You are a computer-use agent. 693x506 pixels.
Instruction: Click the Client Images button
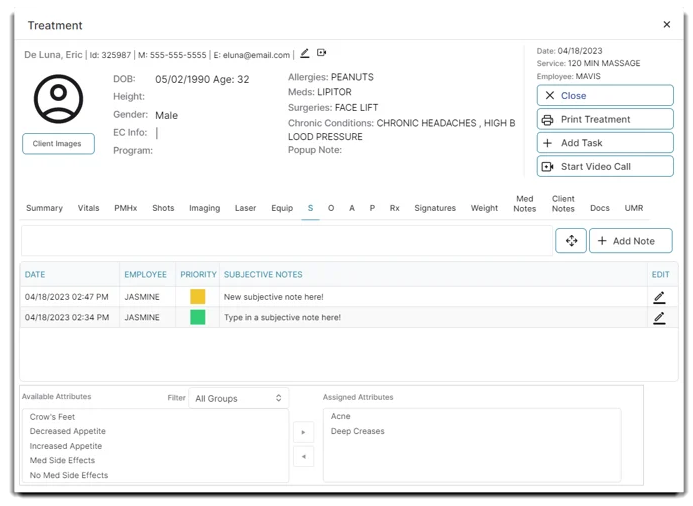[58, 144]
